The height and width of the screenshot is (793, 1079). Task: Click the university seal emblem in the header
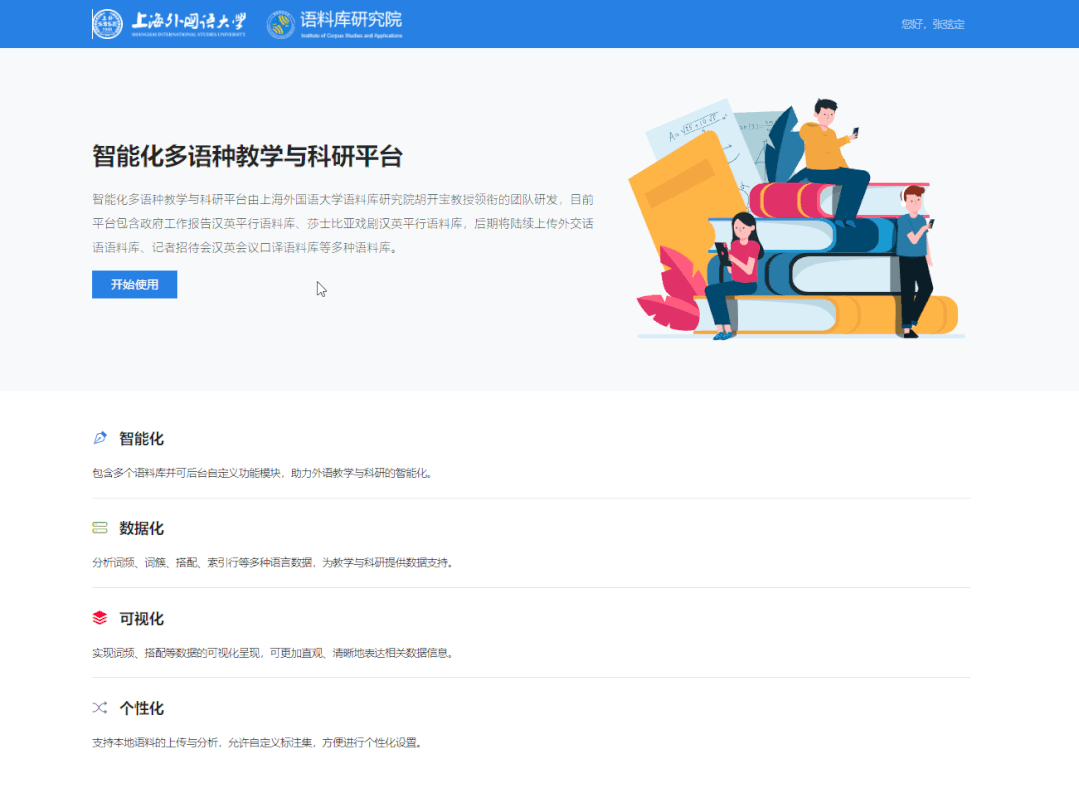click(x=107, y=22)
